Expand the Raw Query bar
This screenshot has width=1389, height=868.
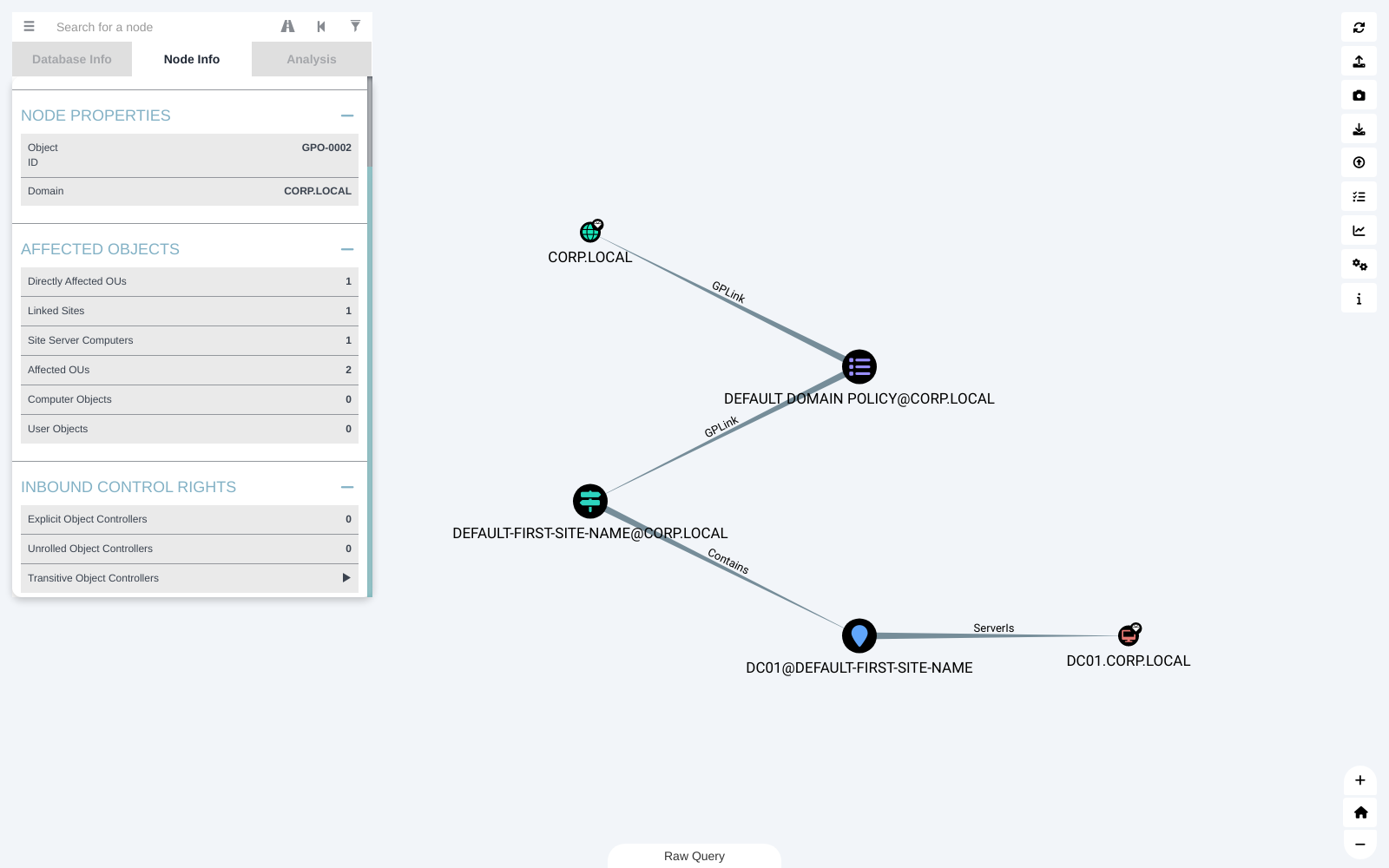(694, 856)
